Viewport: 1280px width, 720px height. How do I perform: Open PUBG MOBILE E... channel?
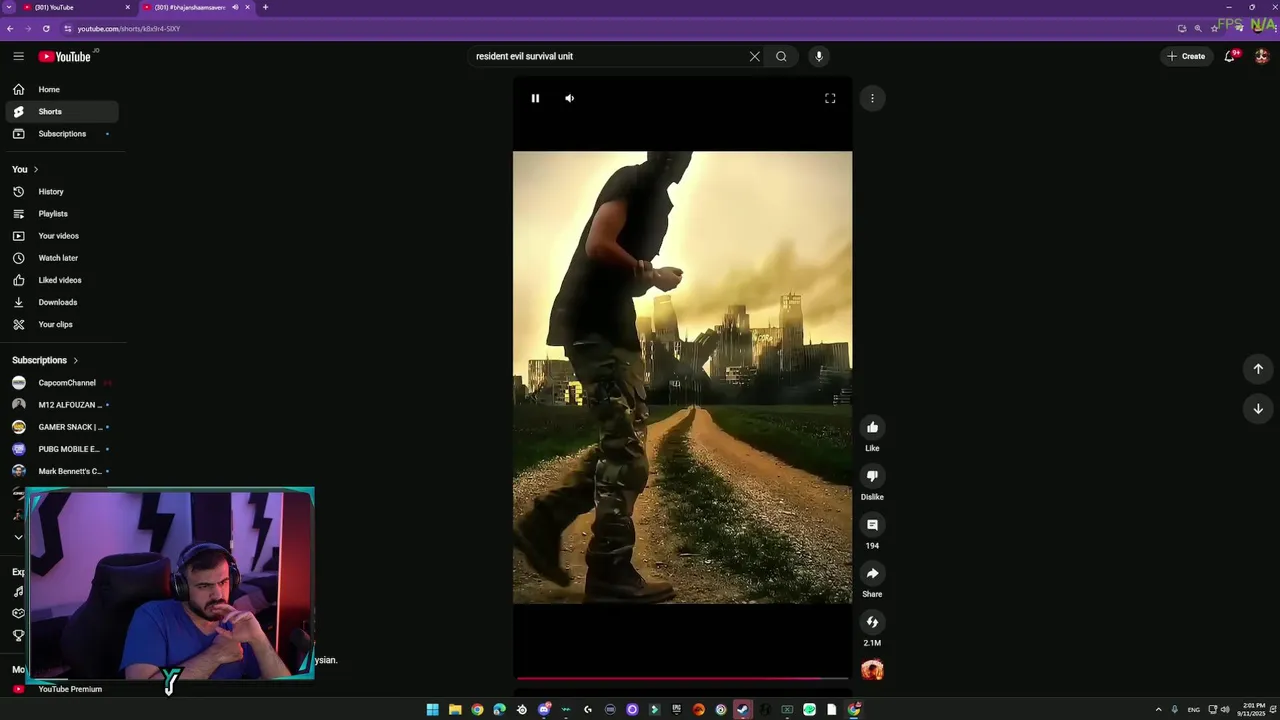pos(62,449)
